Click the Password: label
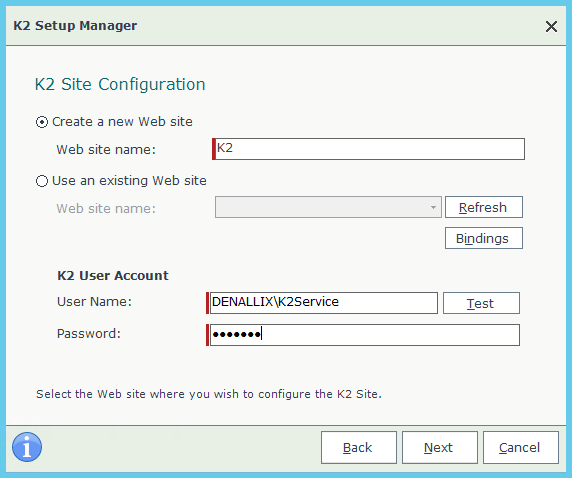The width and height of the screenshot is (572, 478). pyautogui.click(x=89, y=334)
